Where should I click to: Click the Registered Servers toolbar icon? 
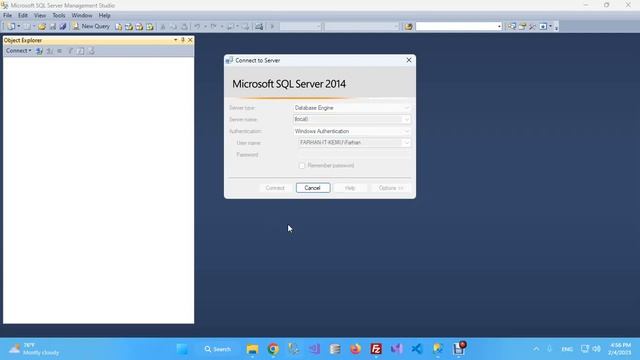[511, 27]
